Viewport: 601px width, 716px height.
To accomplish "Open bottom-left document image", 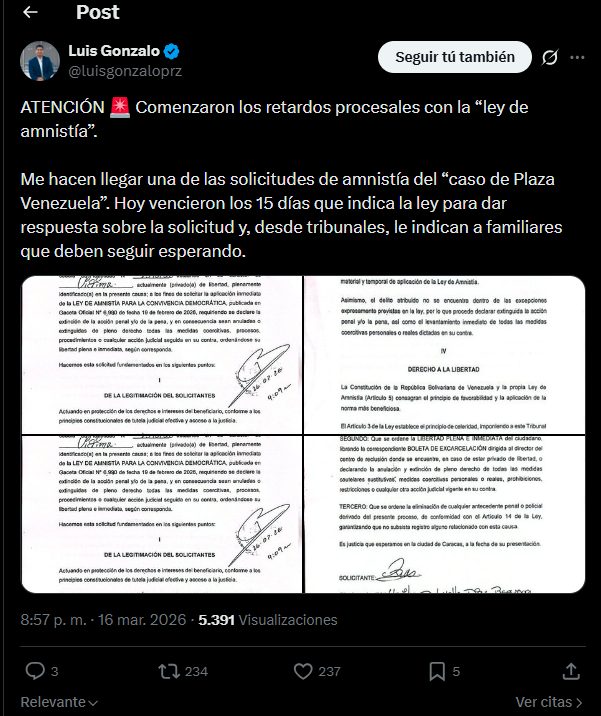I will point(162,514).
